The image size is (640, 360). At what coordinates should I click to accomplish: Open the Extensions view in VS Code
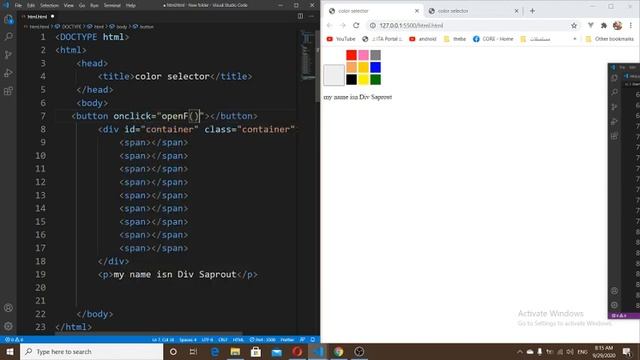(8, 91)
